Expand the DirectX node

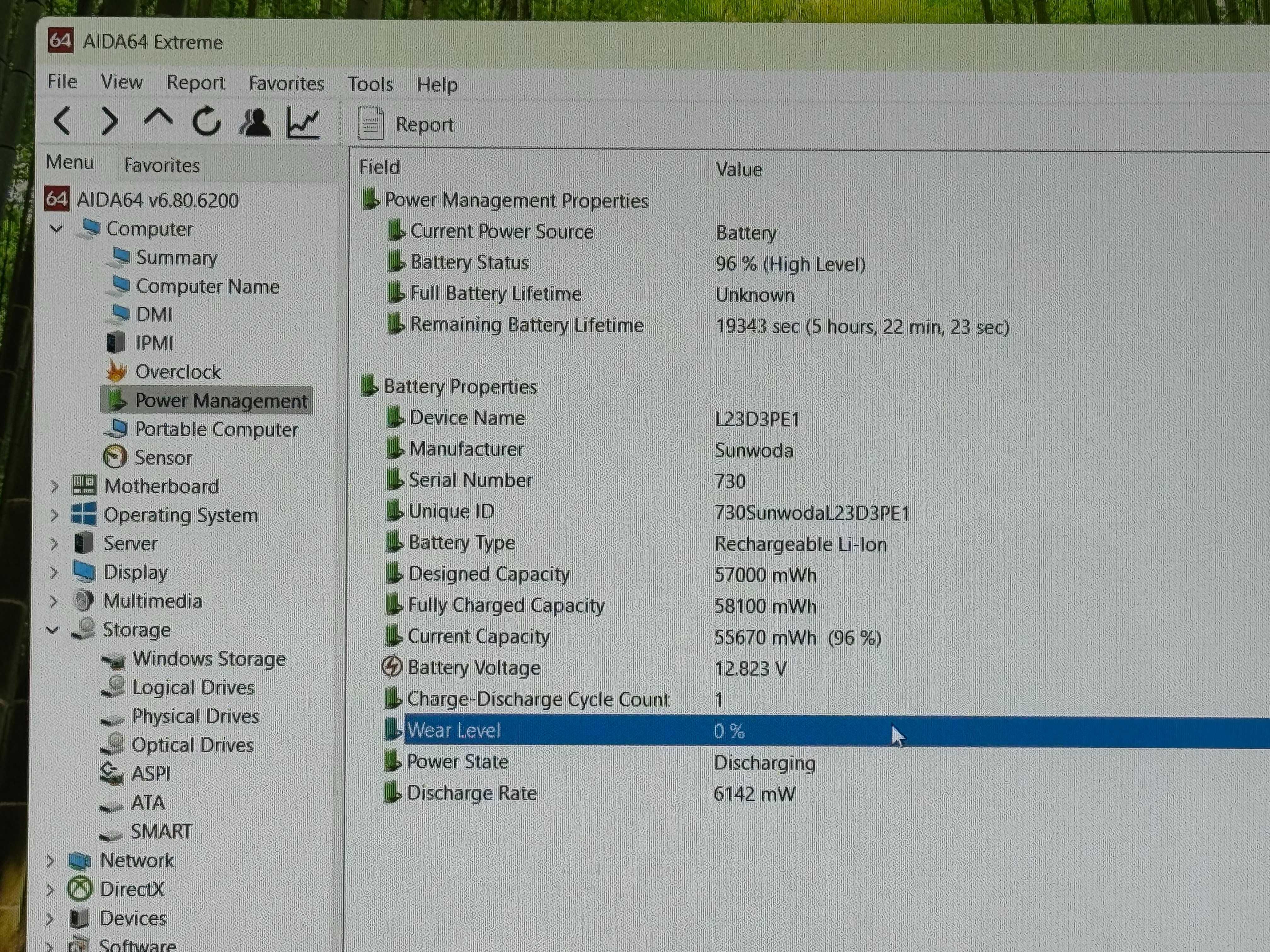click(x=50, y=889)
